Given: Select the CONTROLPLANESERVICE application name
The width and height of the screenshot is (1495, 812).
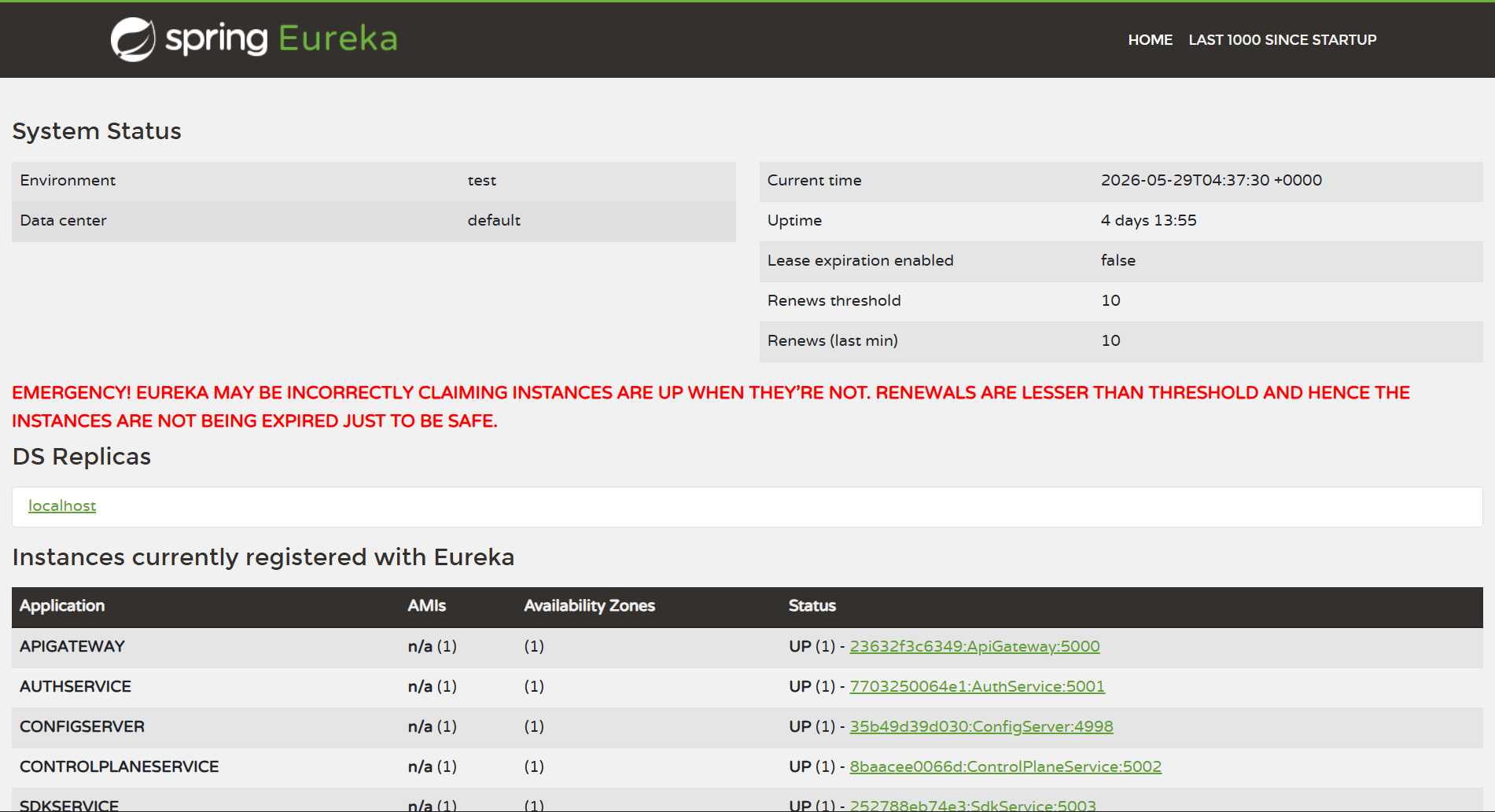Looking at the screenshot, I should click(119, 766).
